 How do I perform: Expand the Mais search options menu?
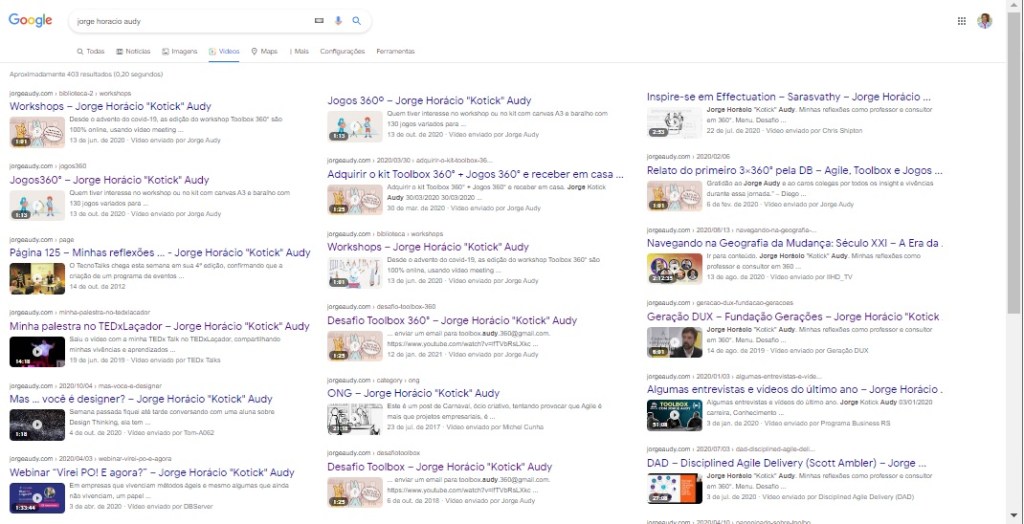(299, 51)
